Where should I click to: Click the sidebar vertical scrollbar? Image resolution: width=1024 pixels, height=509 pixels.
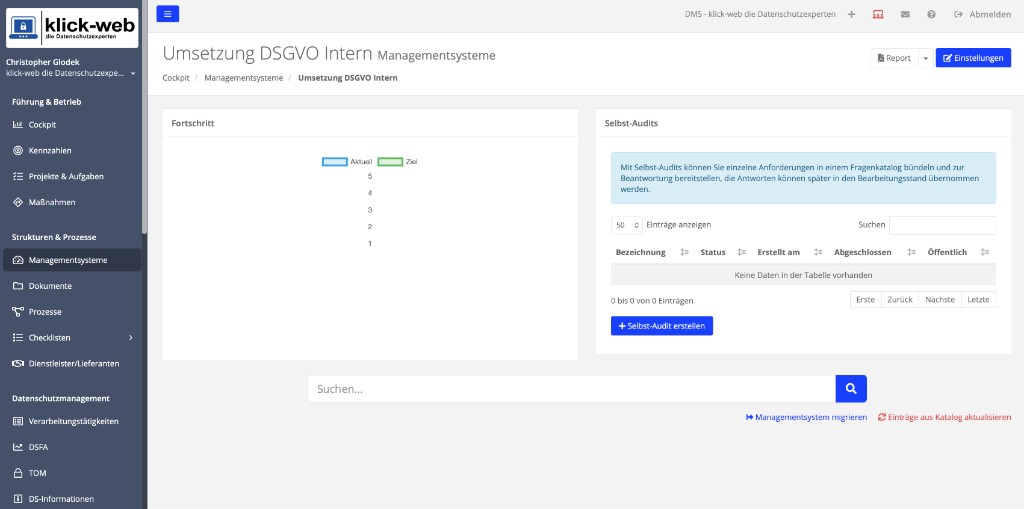[x=144, y=117]
